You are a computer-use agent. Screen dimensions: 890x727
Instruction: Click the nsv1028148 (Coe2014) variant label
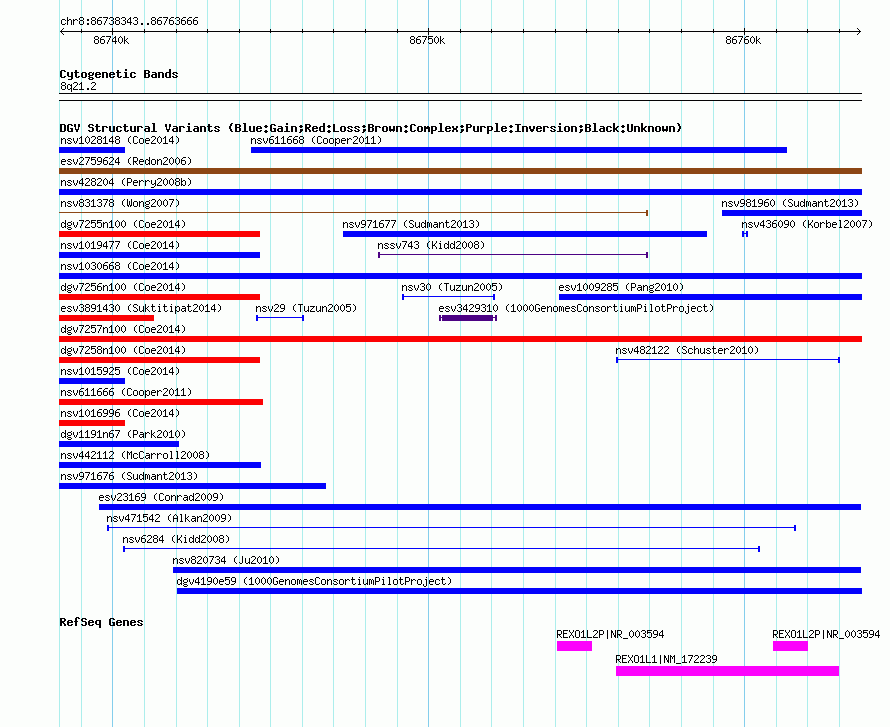point(120,140)
